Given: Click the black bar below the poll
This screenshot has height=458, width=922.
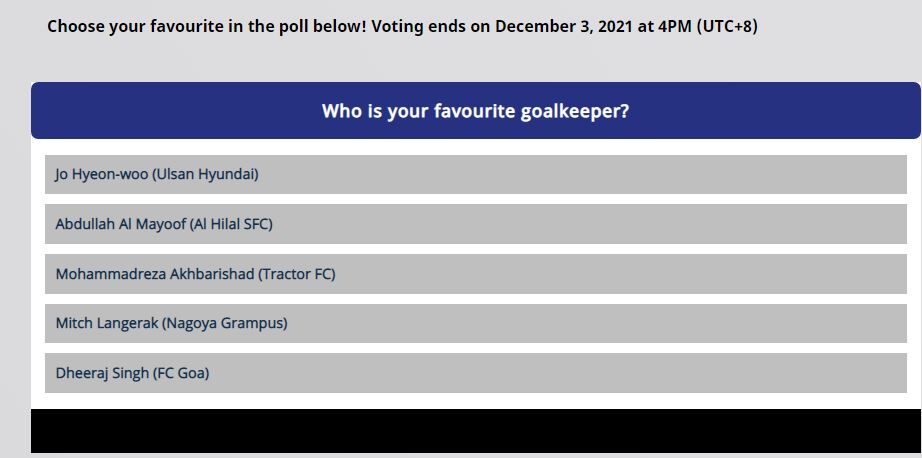Looking at the screenshot, I should click(475, 431).
